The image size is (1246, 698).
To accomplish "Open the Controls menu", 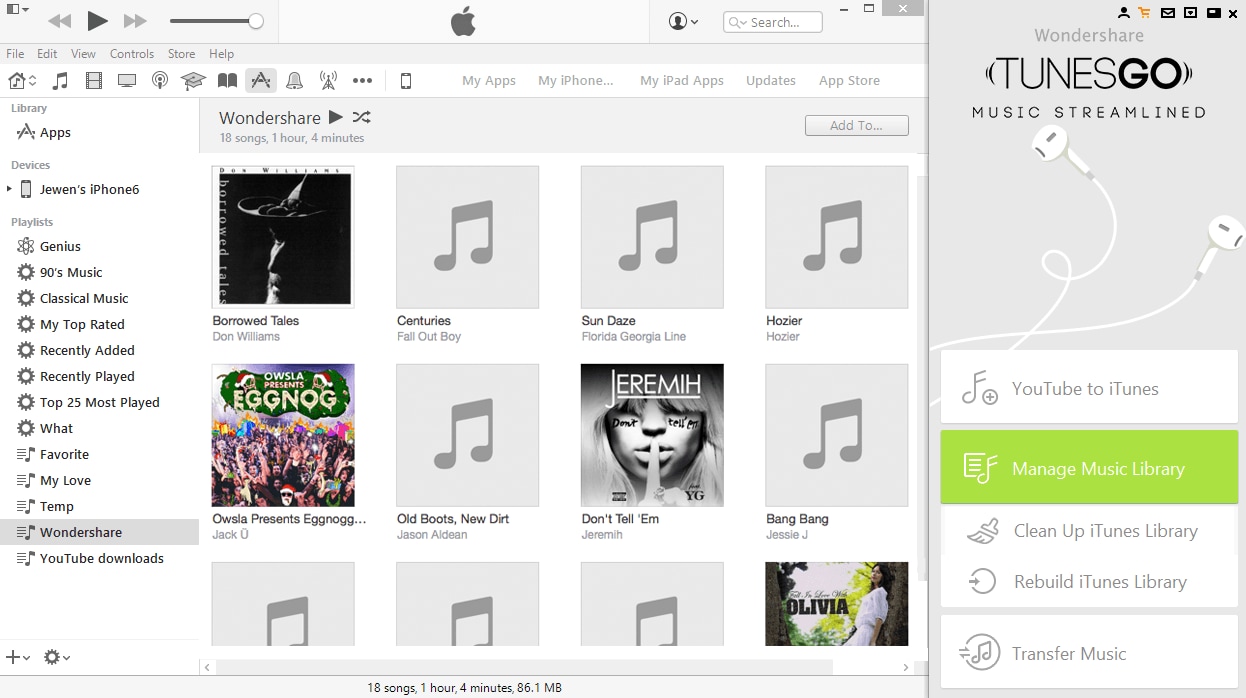I will coord(132,53).
